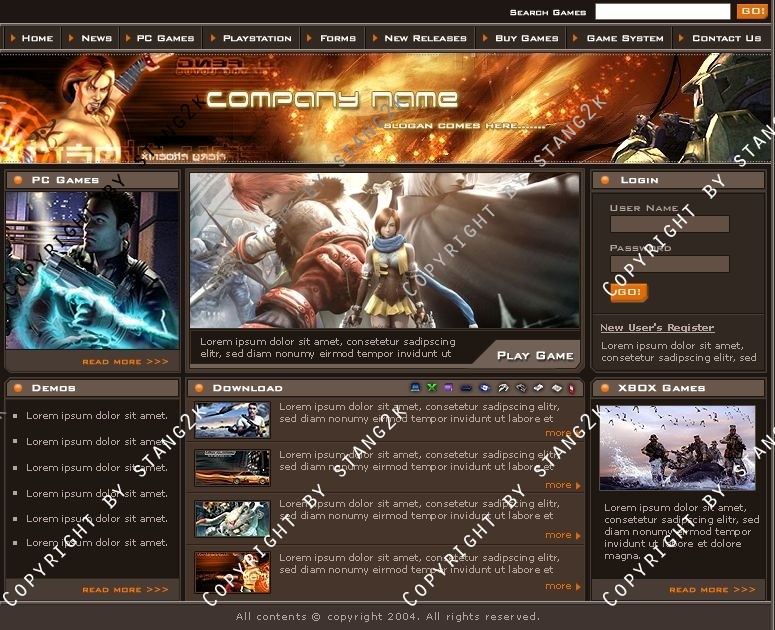Click the Password input field

pos(670,264)
